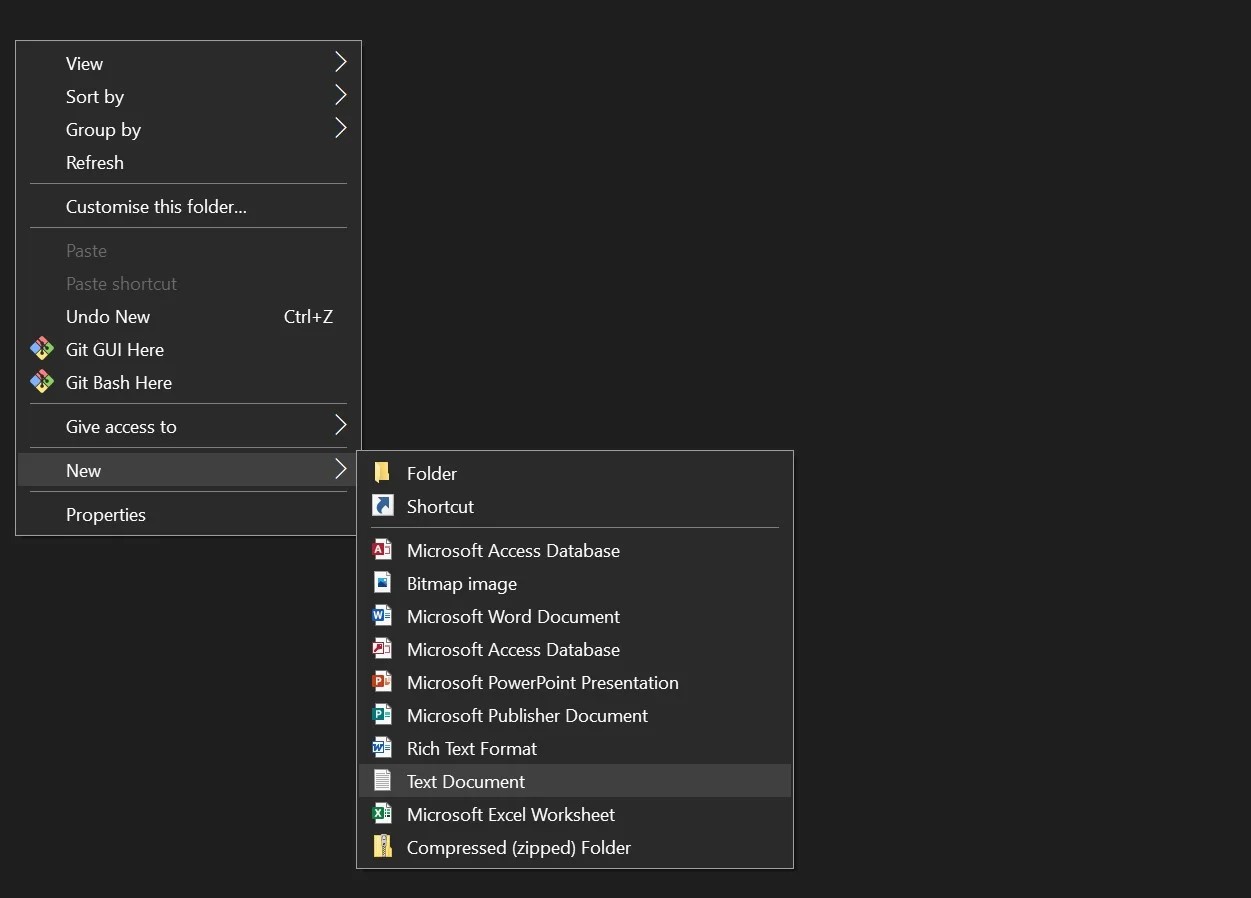
Task: Click the Git GUI Here icon
Action: pyautogui.click(x=41, y=349)
